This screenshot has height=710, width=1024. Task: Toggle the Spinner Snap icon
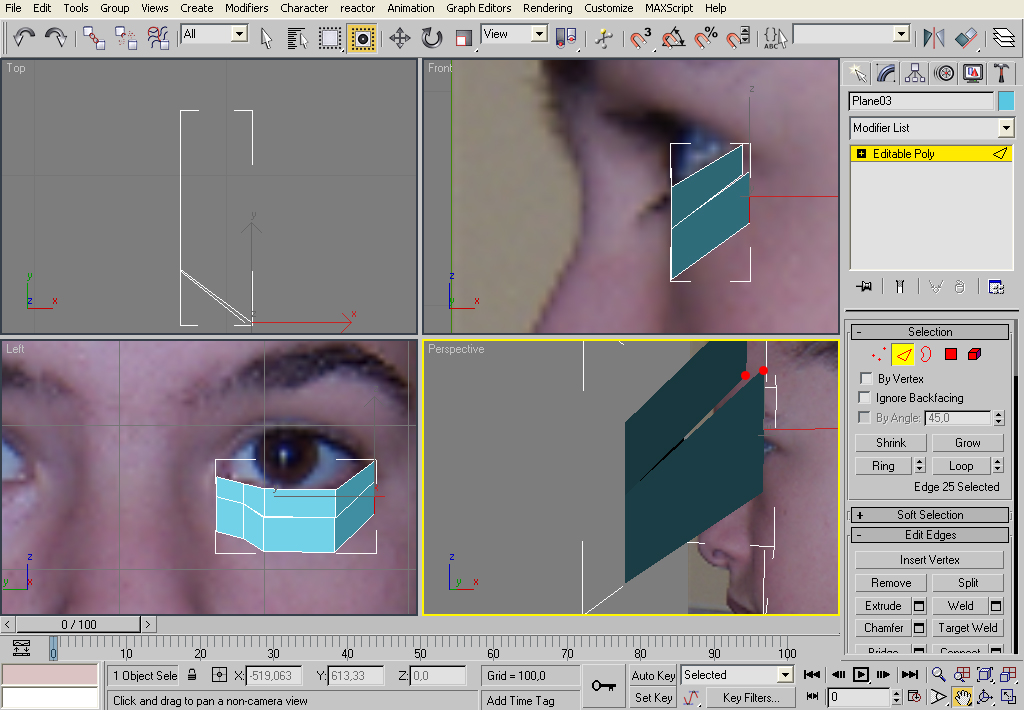(x=738, y=37)
